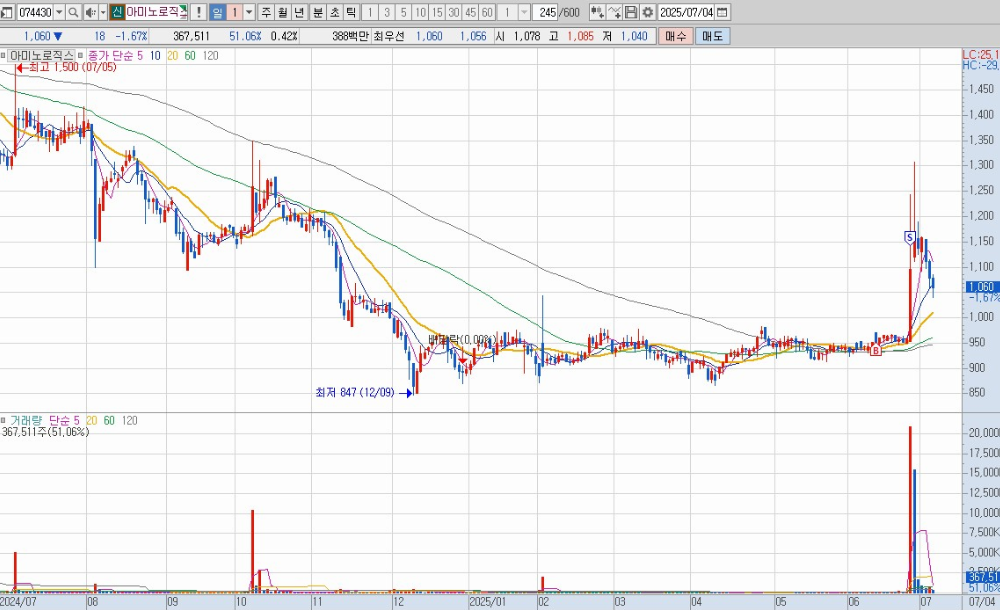This screenshot has height=610, width=1000.
Task: Expand the stock code history dropdown
Action: (58, 13)
